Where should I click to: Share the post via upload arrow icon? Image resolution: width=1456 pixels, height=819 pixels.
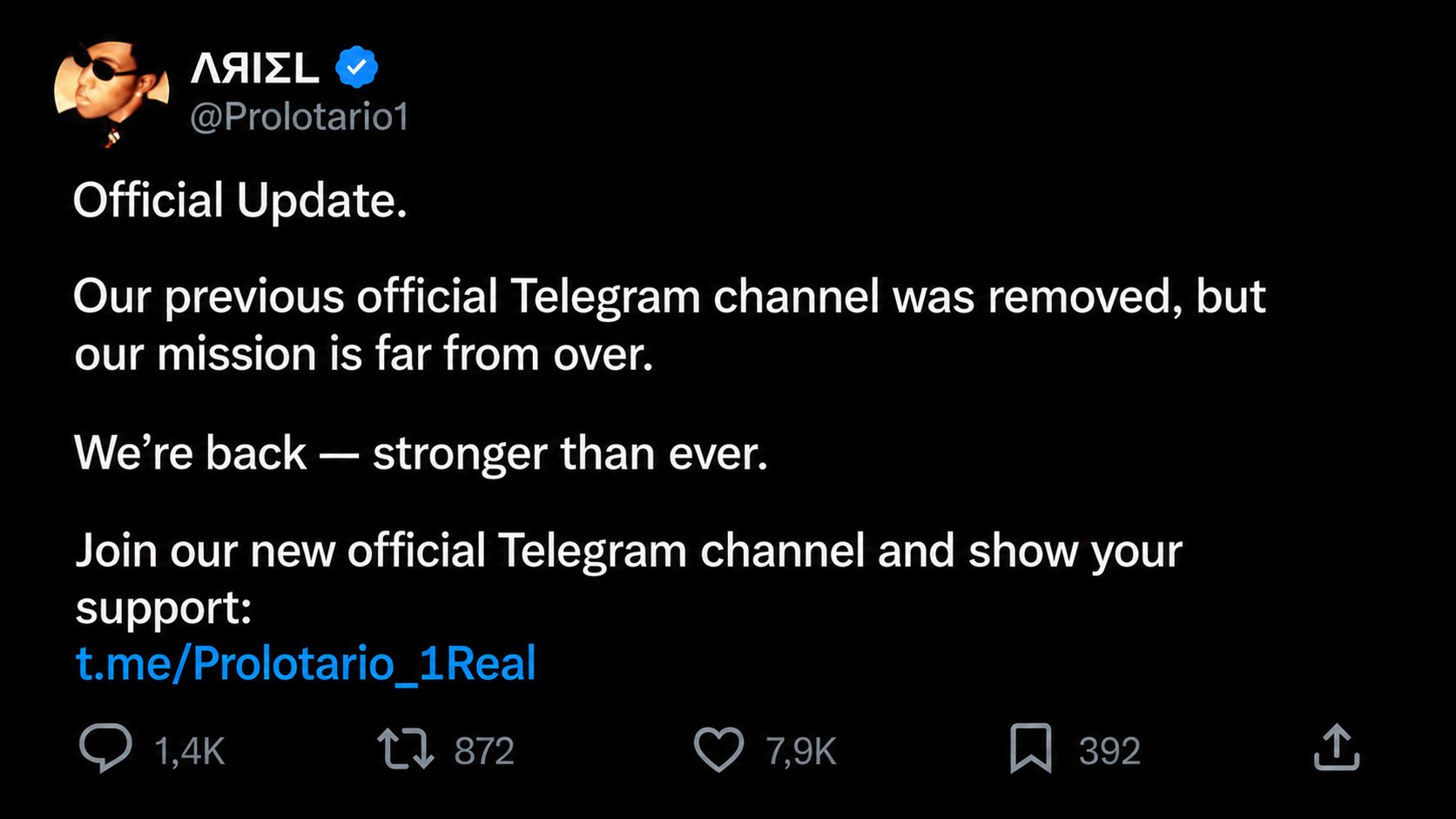coord(1337,748)
